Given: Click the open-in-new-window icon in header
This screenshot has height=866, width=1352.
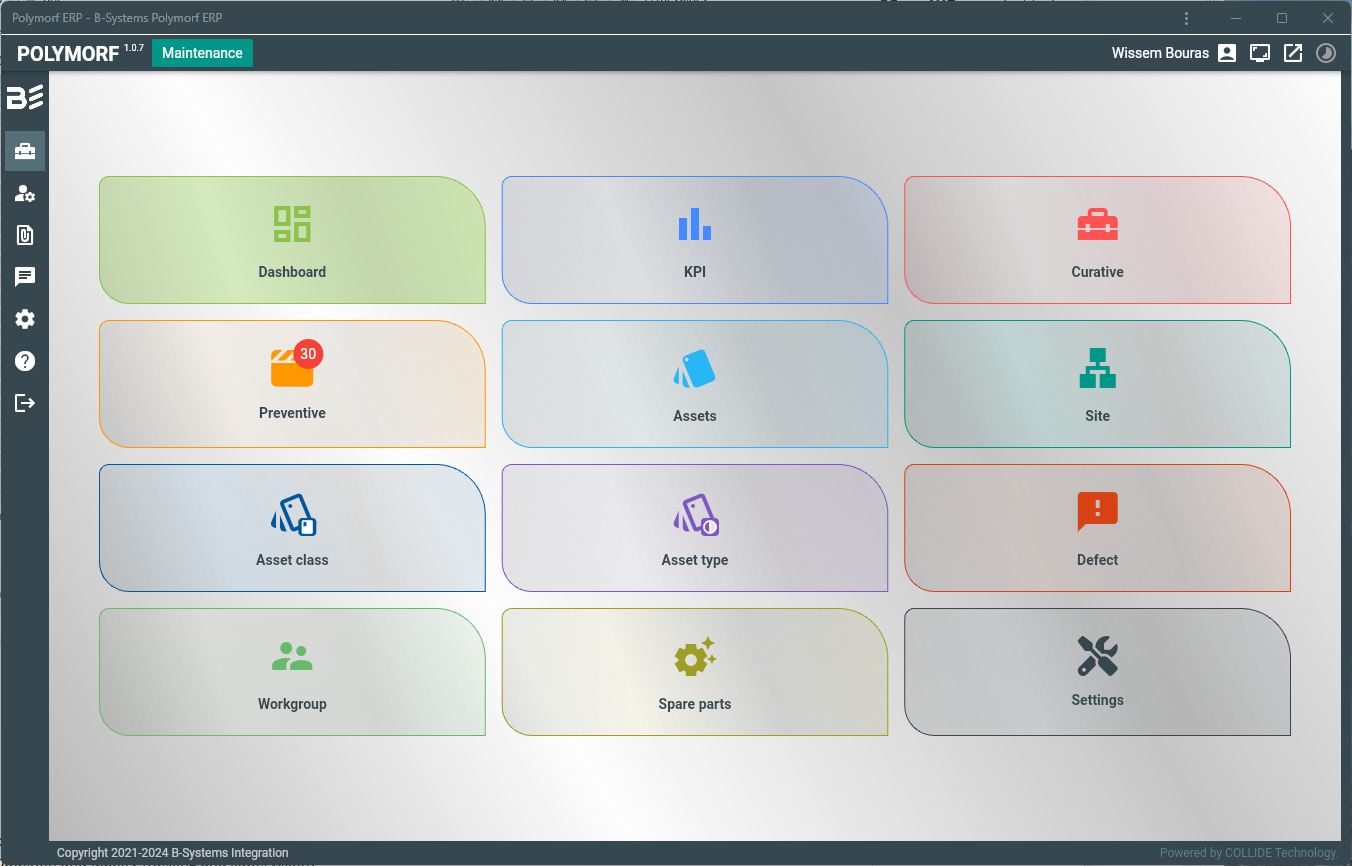Looking at the screenshot, I should click(1293, 53).
